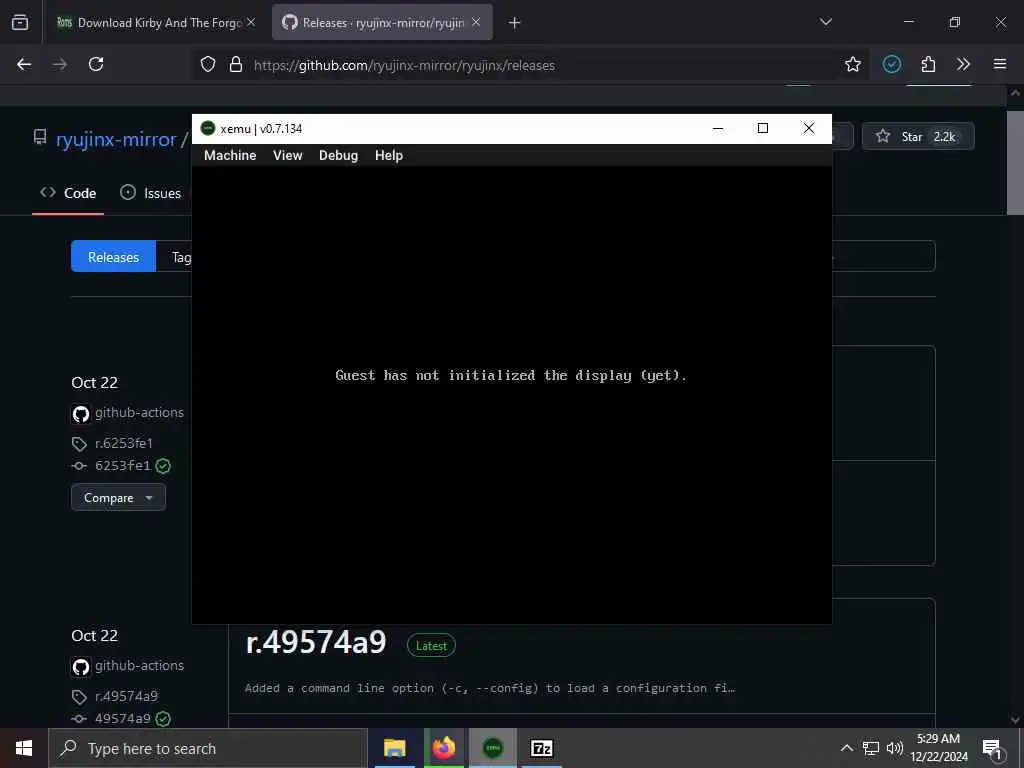The image size is (1024, 768).
Task: Open the notification center icon
Action: 992,749
